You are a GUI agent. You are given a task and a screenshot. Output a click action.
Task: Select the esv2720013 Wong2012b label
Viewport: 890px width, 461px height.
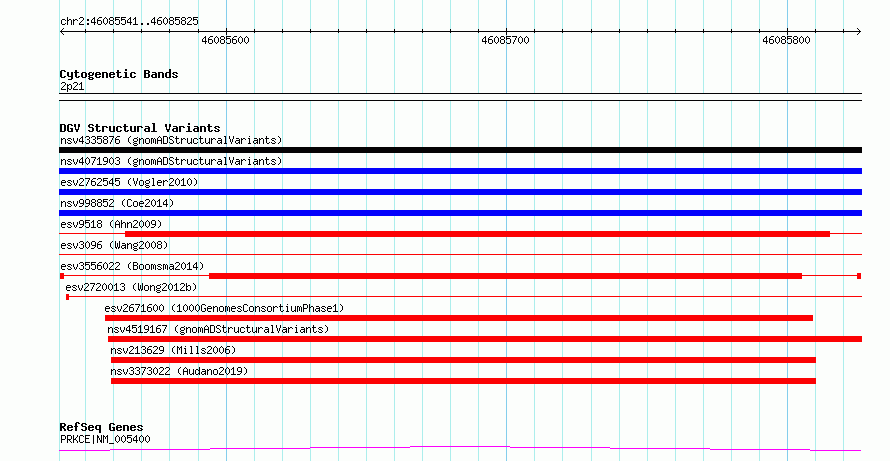[131, 287]
